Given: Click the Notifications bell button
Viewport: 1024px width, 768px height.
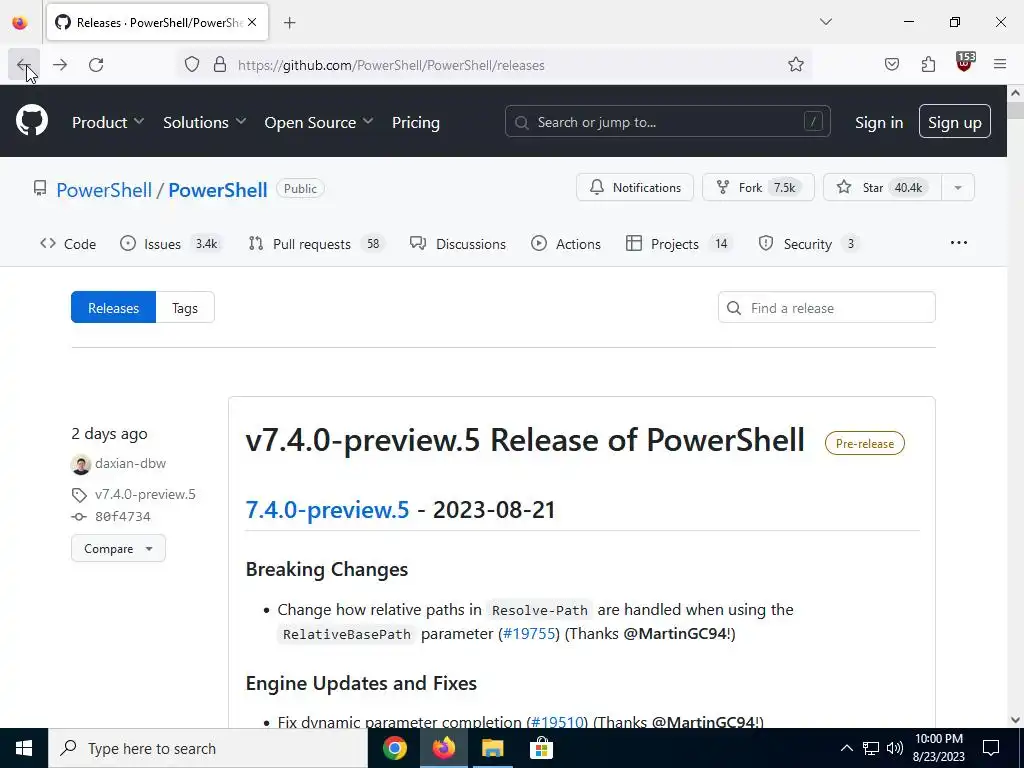Looking at the screenshot, I should click(635, 187).
